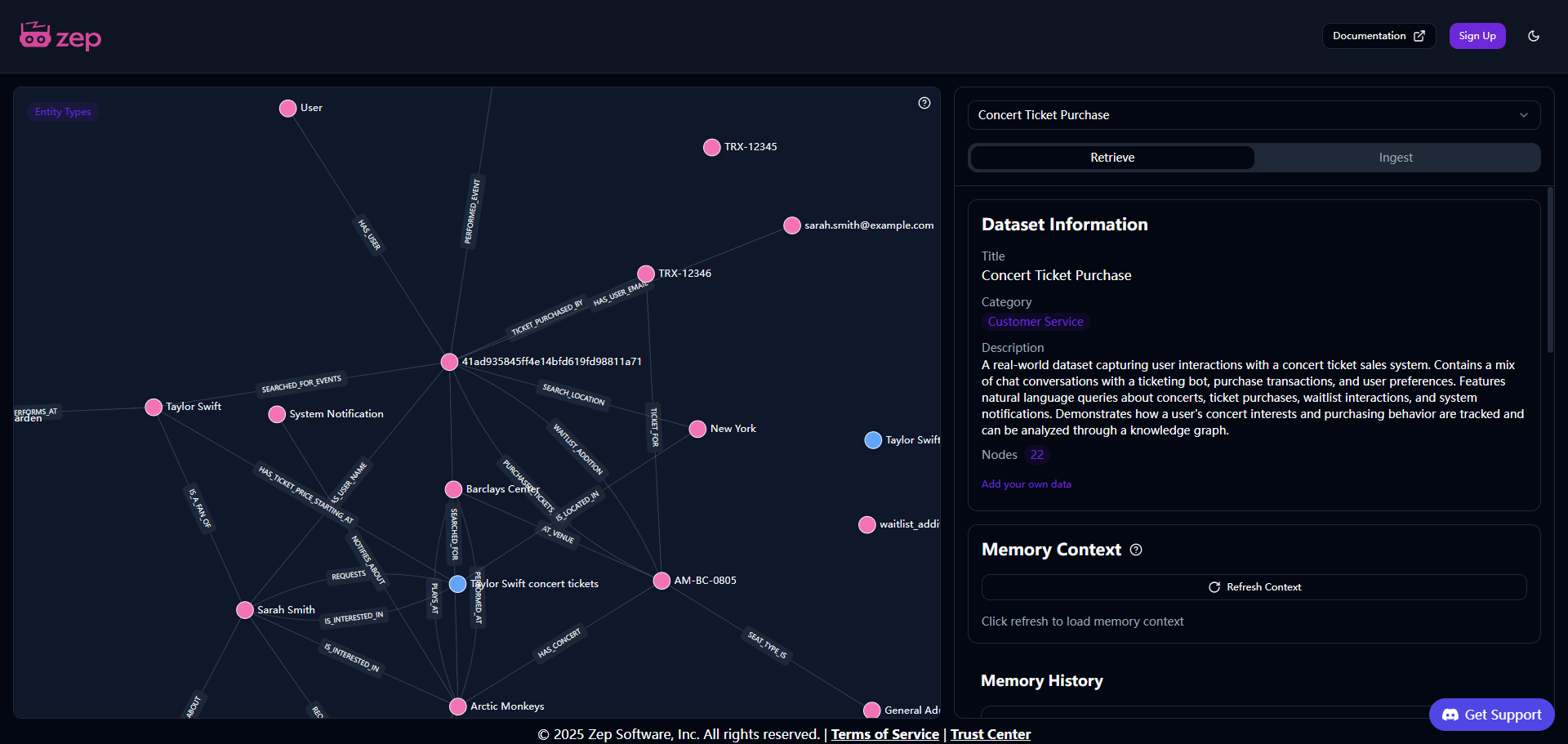1568x744 pixels.
Task: Click the NOTIFIES_ABOUT edge label
Action: (368, 560)
